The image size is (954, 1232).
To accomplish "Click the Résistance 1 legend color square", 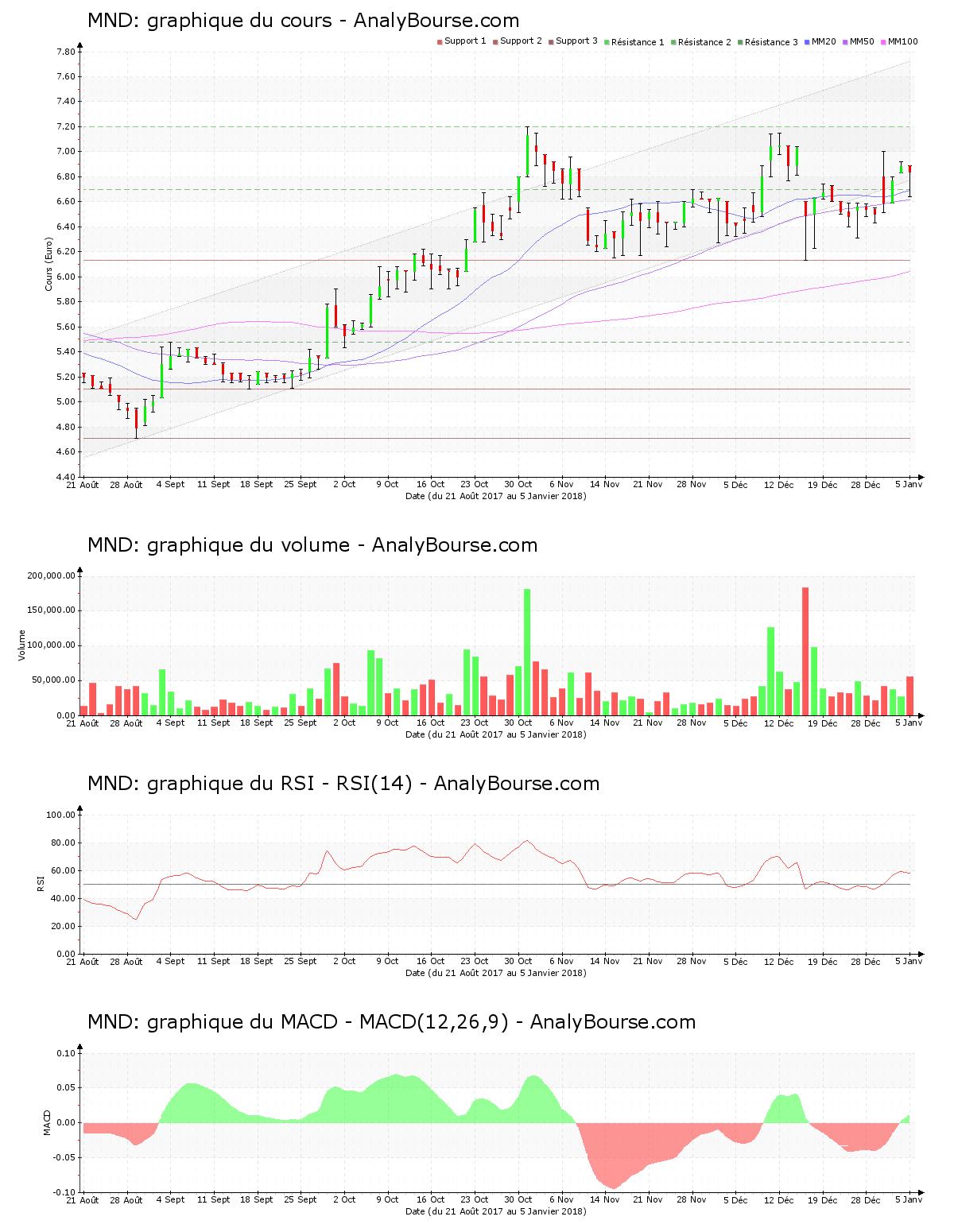I will tap(607, 41).
